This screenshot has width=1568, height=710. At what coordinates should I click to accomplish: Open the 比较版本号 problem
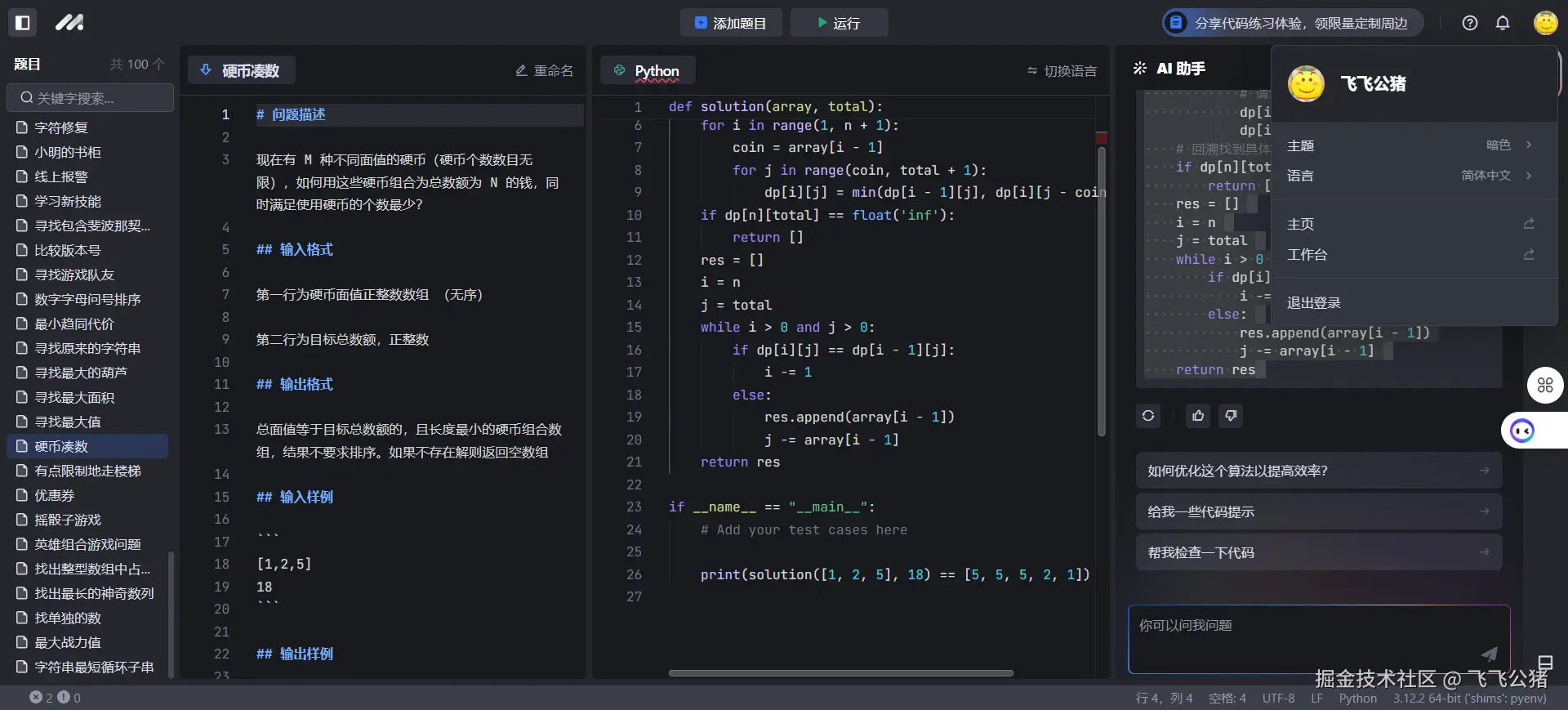(87, 250)
